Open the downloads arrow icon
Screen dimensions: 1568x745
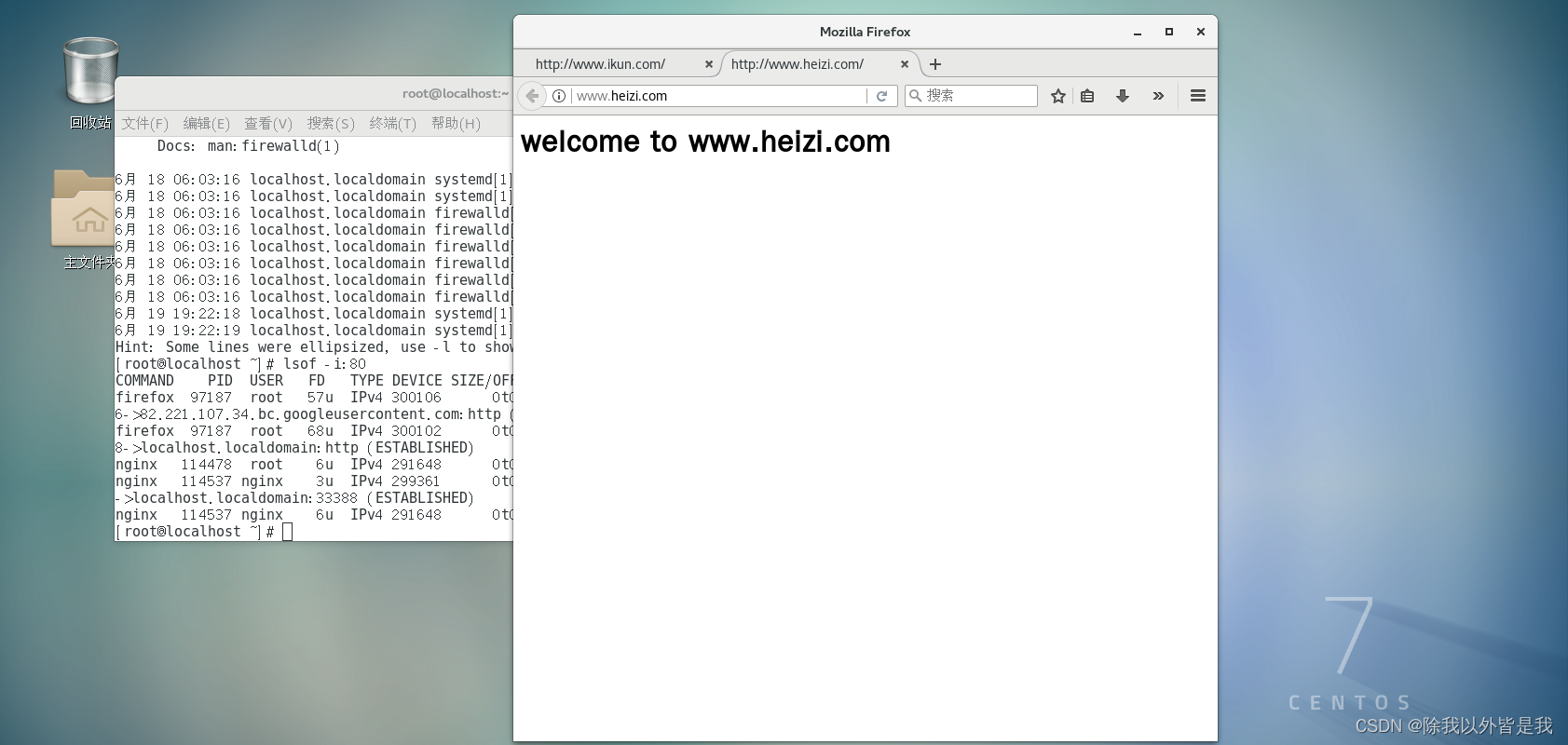coord(1123,96)
